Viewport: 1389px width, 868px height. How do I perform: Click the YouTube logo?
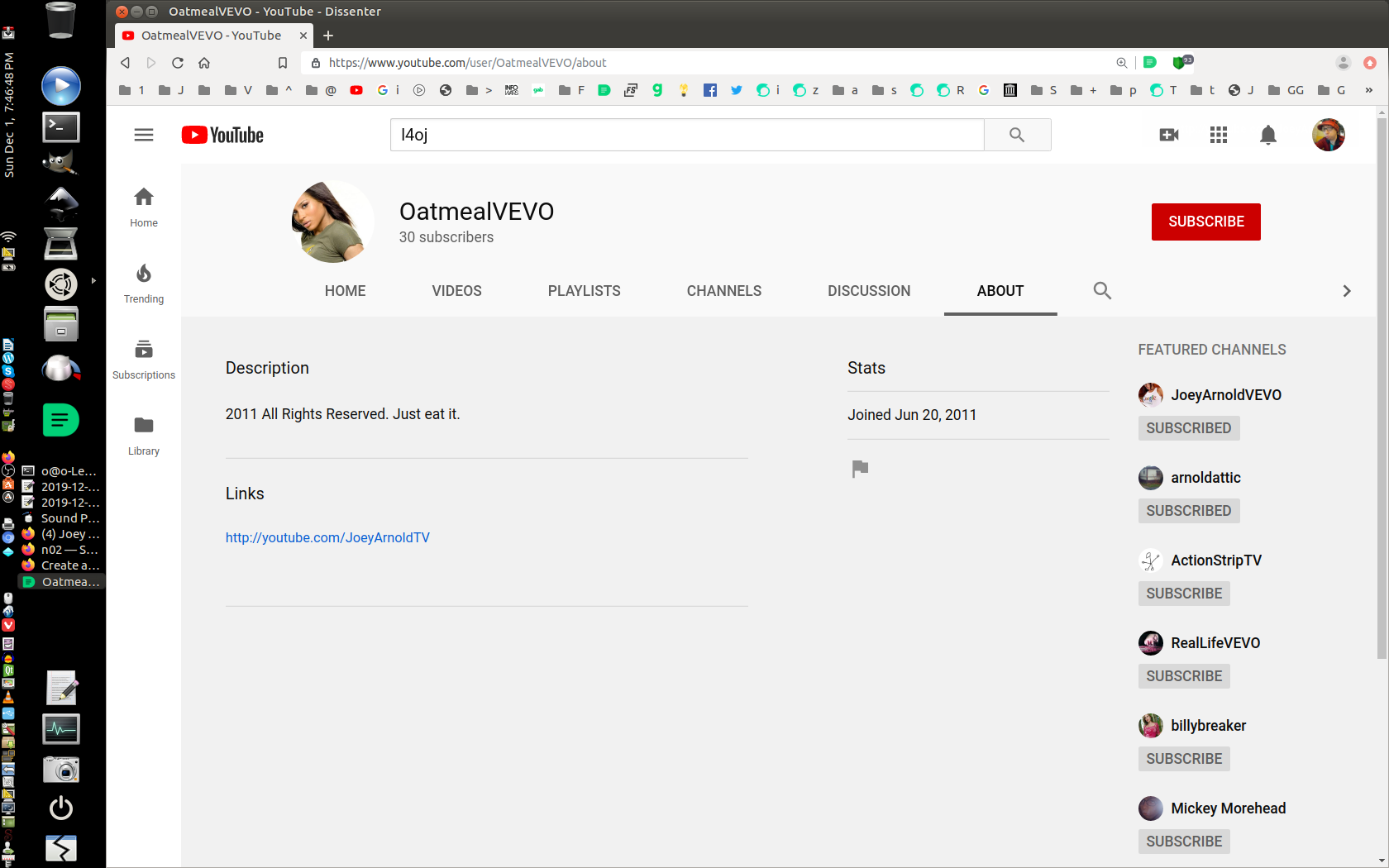click(222, 135)
